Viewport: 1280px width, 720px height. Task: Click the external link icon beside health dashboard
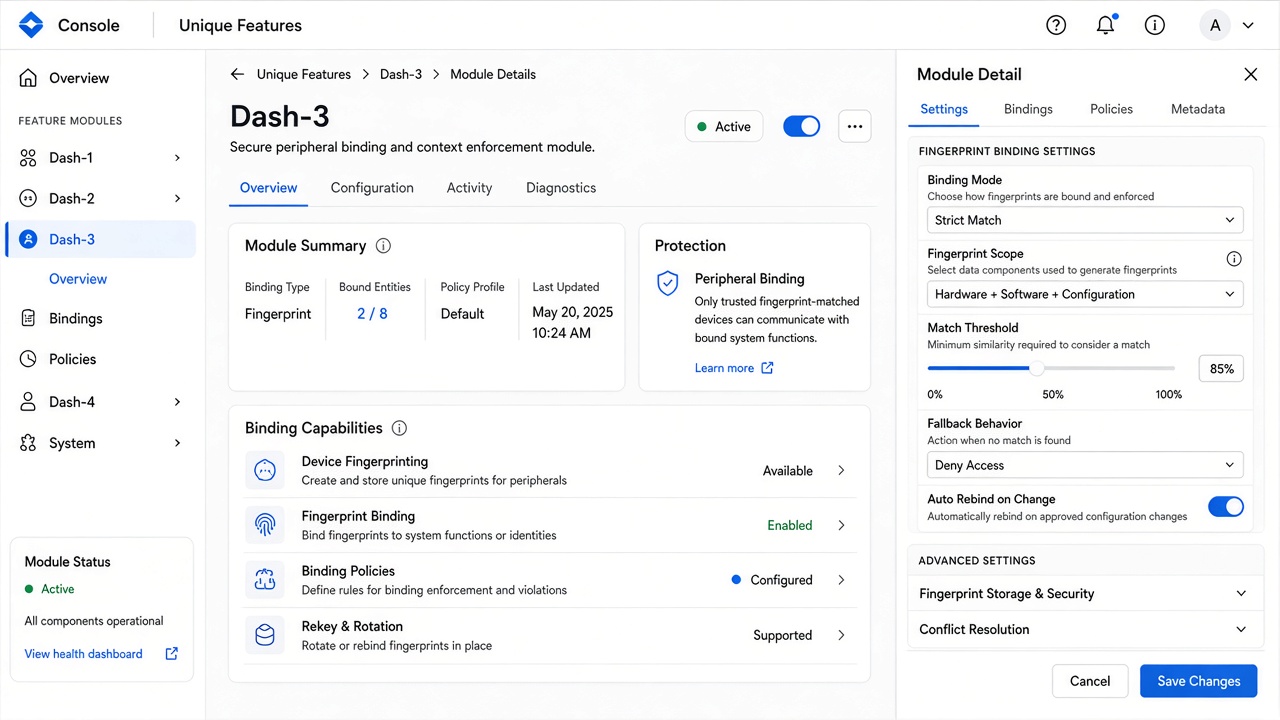(172, 654)
